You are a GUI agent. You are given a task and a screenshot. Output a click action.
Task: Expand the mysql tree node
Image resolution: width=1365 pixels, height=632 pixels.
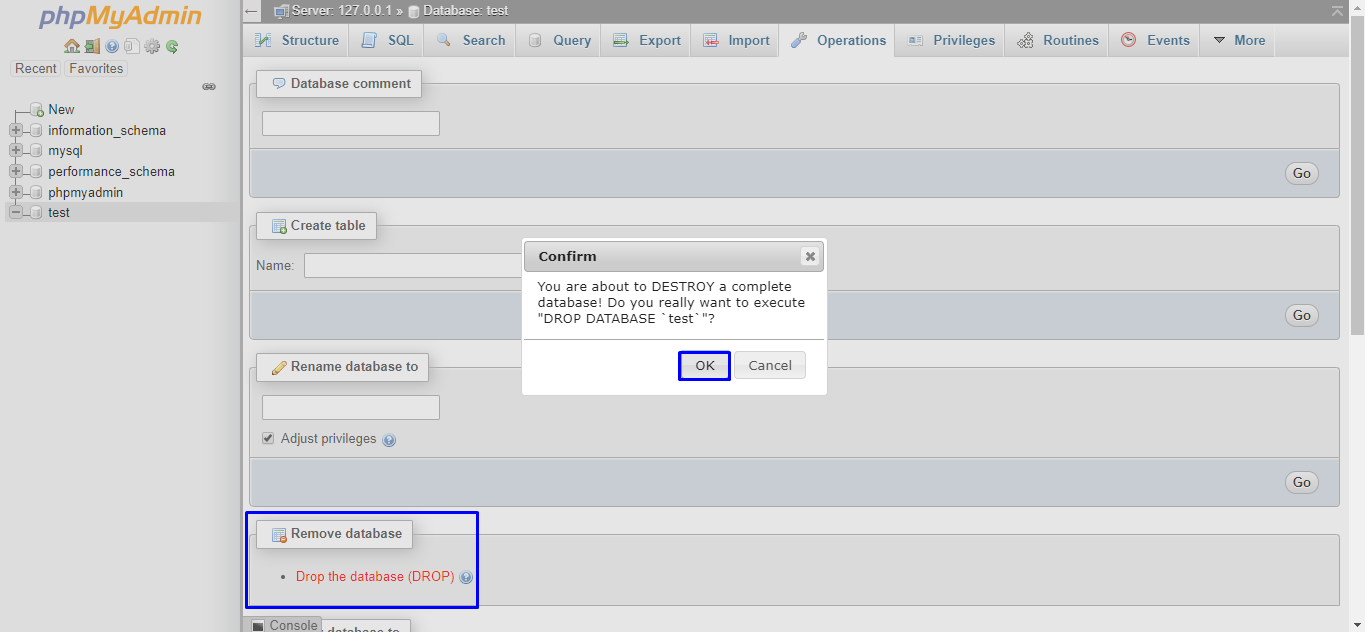[15, 151]
